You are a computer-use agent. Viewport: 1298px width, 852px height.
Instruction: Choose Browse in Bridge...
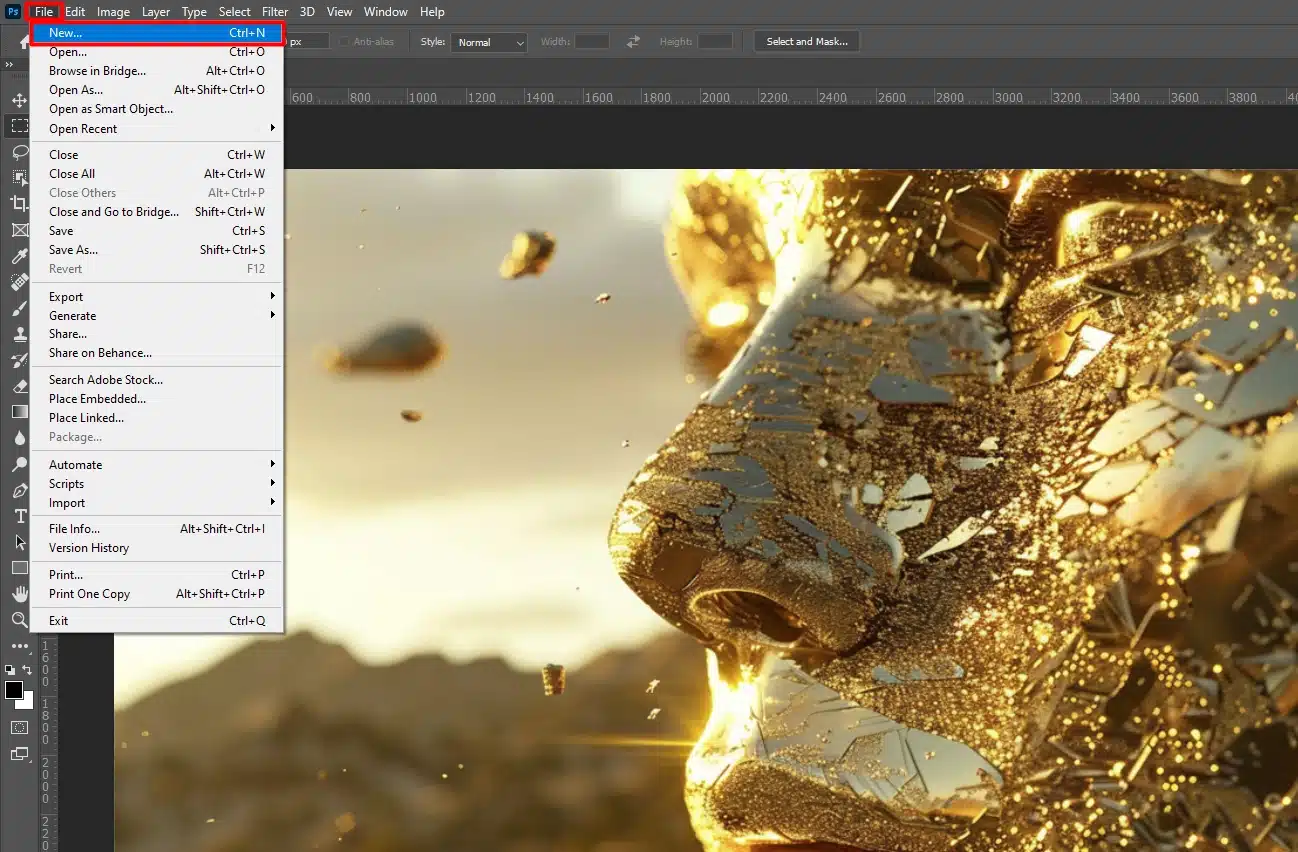(x=157, y=71)
